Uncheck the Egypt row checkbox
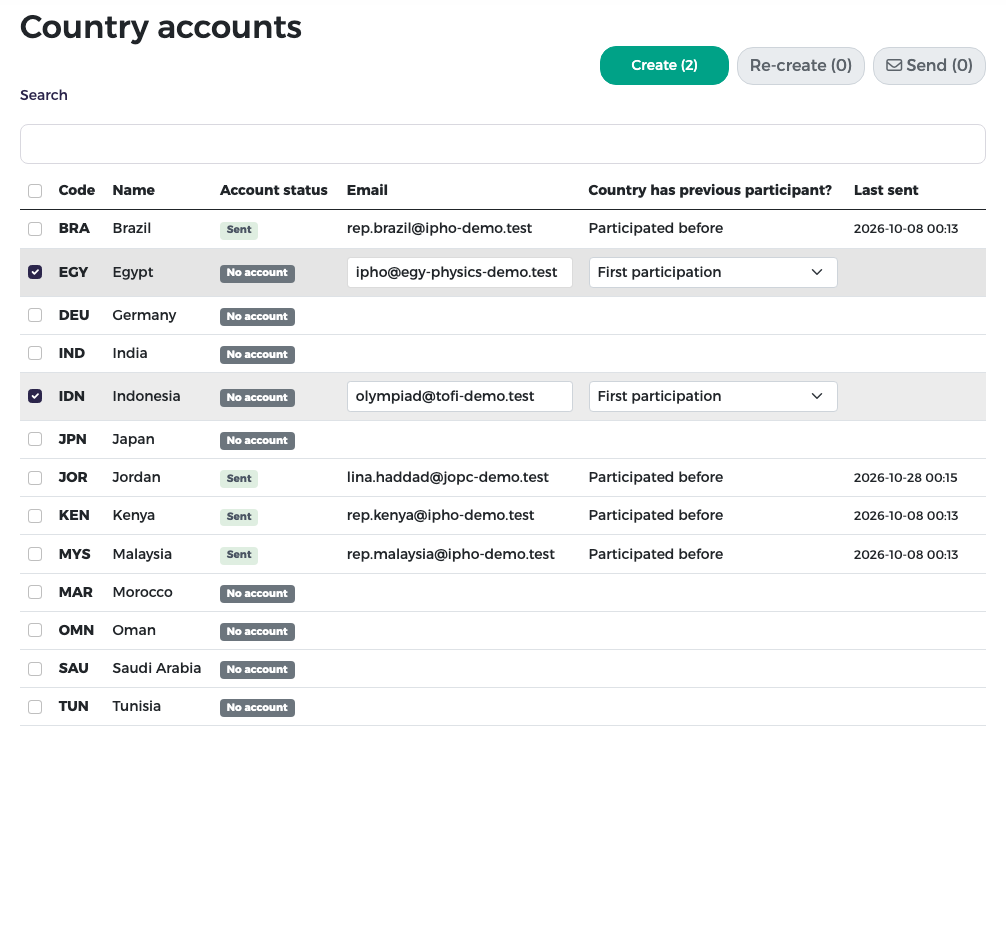 coord(35,272)
